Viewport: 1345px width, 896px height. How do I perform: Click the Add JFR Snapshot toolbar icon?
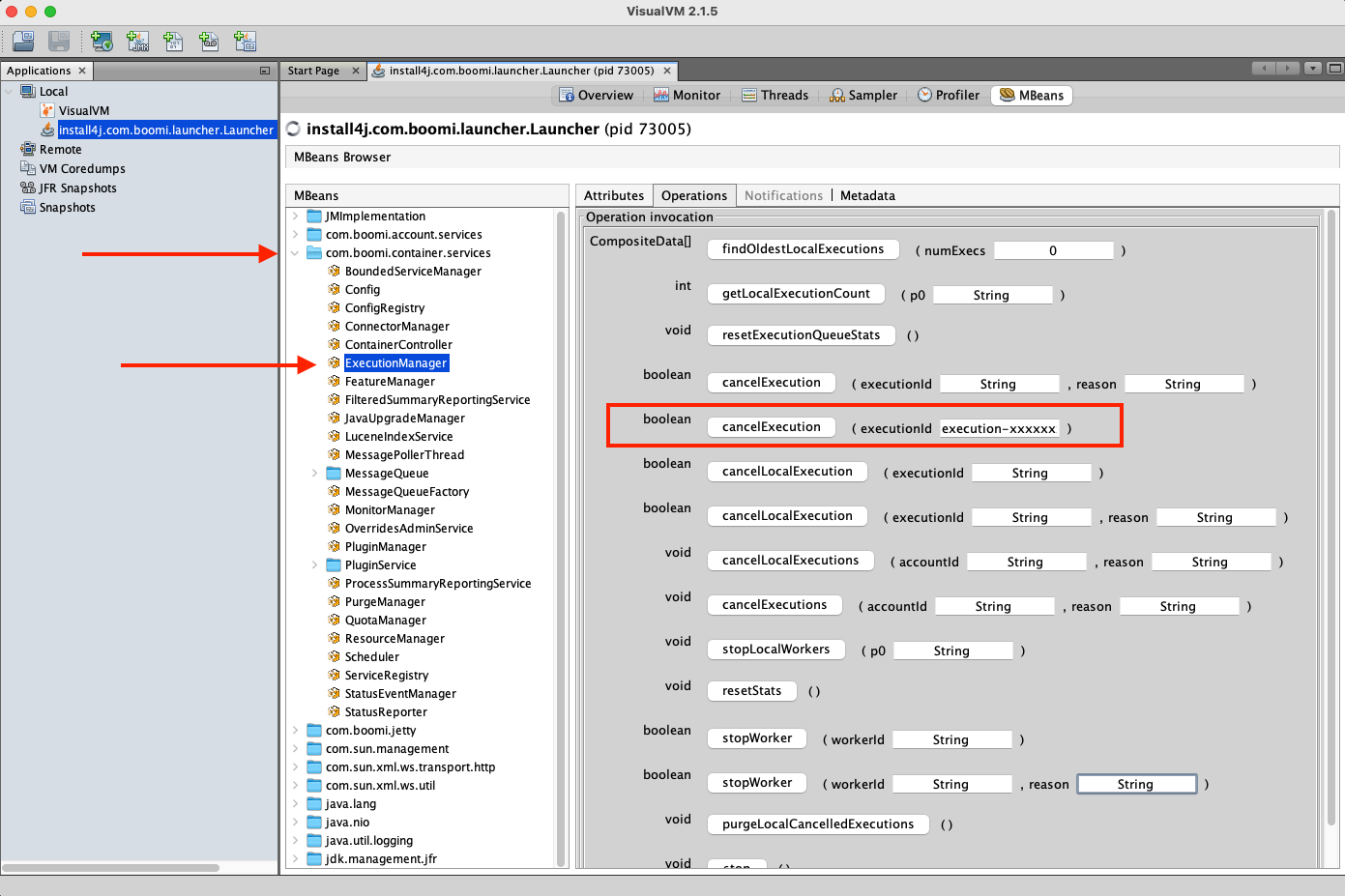[x=208, y=41]
